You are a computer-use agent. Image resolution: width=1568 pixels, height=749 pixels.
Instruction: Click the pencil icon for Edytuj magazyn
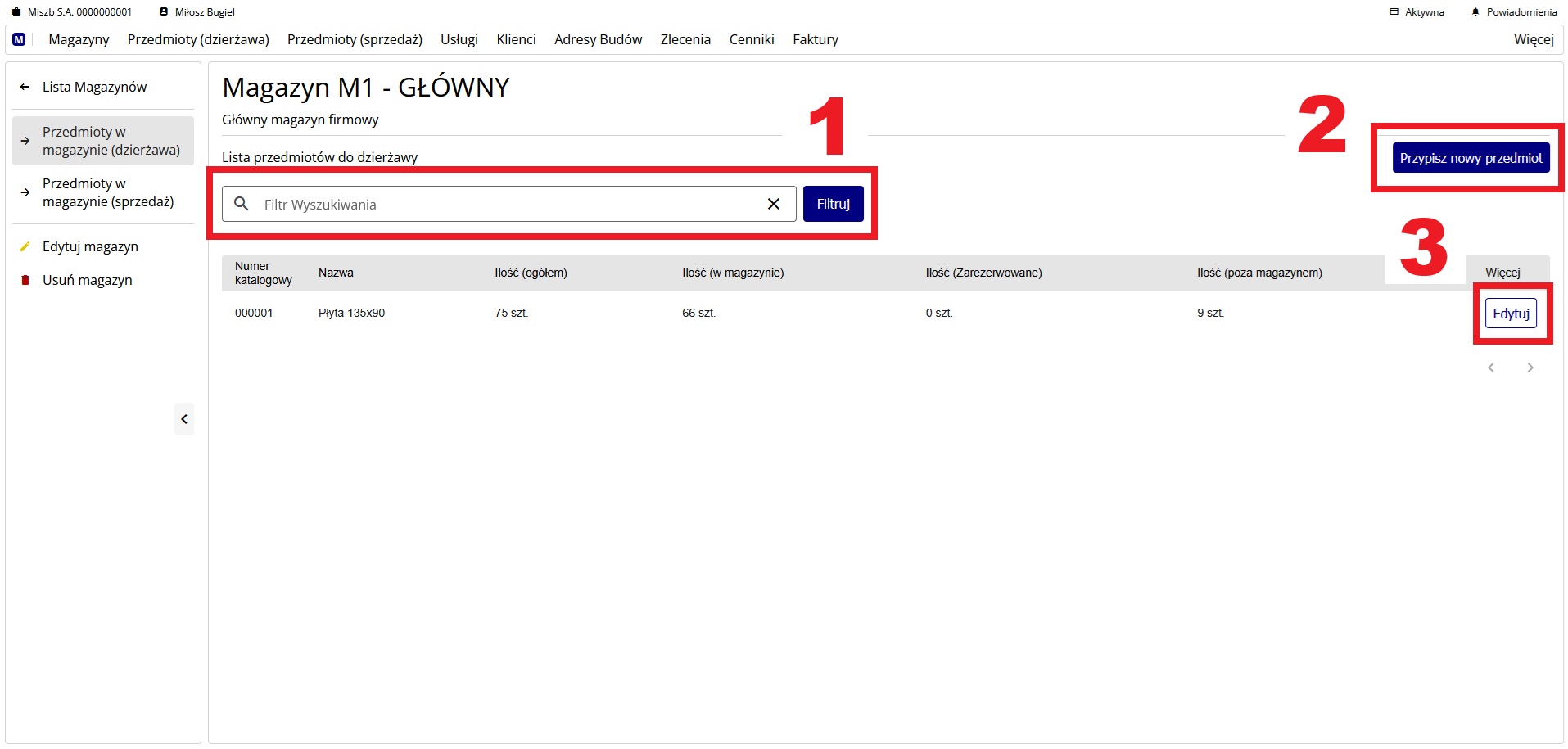pos(25,246)
